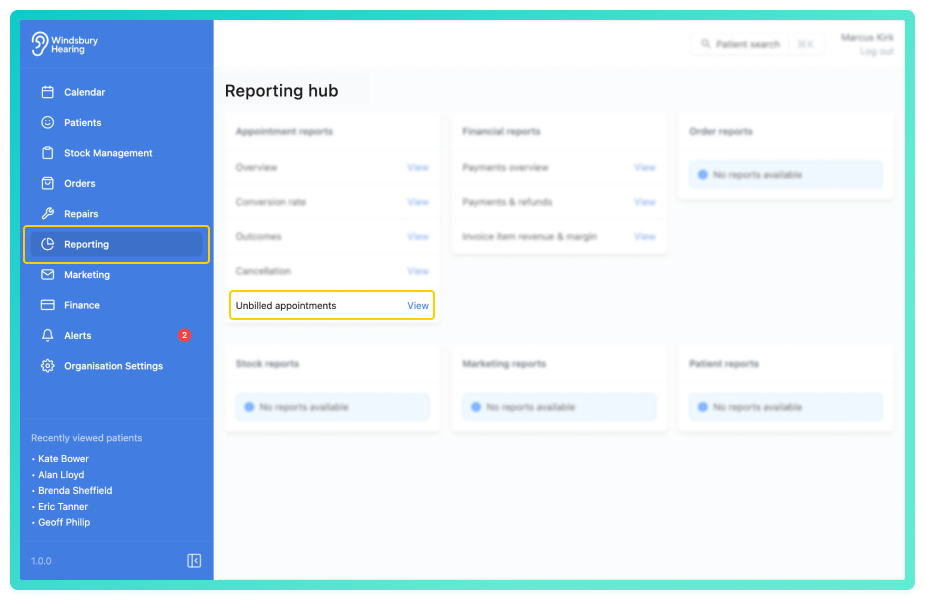Click the magnifier icon in Patient search
Screen dimensions: 925x600
click(705, 44)
